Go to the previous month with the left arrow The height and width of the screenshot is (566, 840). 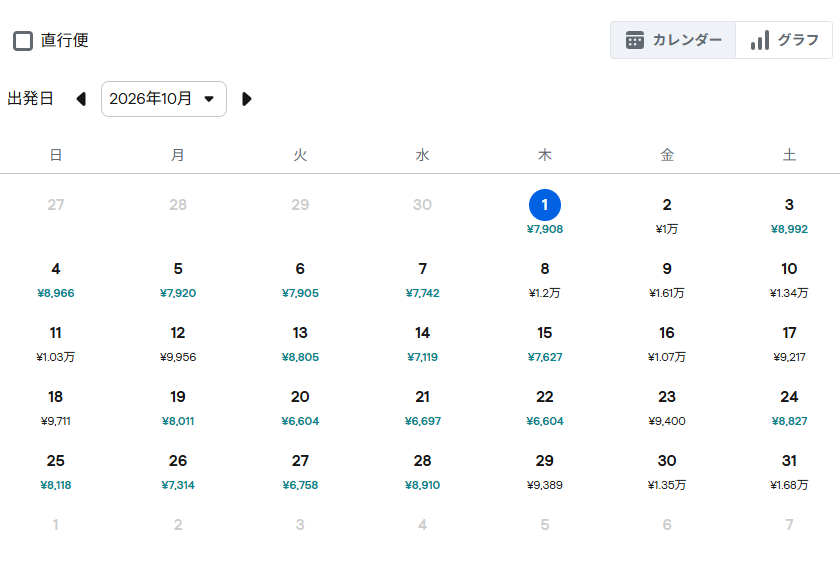click(x=81, y=99)
